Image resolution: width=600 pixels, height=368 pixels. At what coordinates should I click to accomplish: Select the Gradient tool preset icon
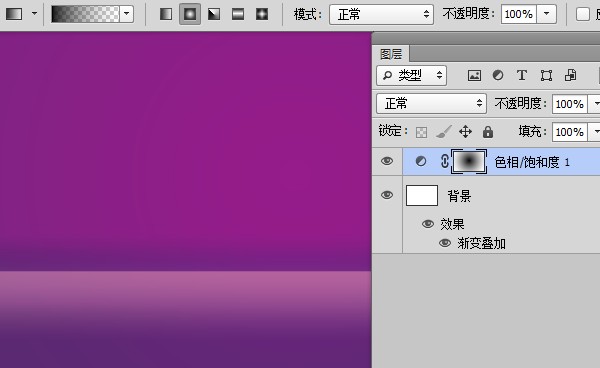coord(14,14)
